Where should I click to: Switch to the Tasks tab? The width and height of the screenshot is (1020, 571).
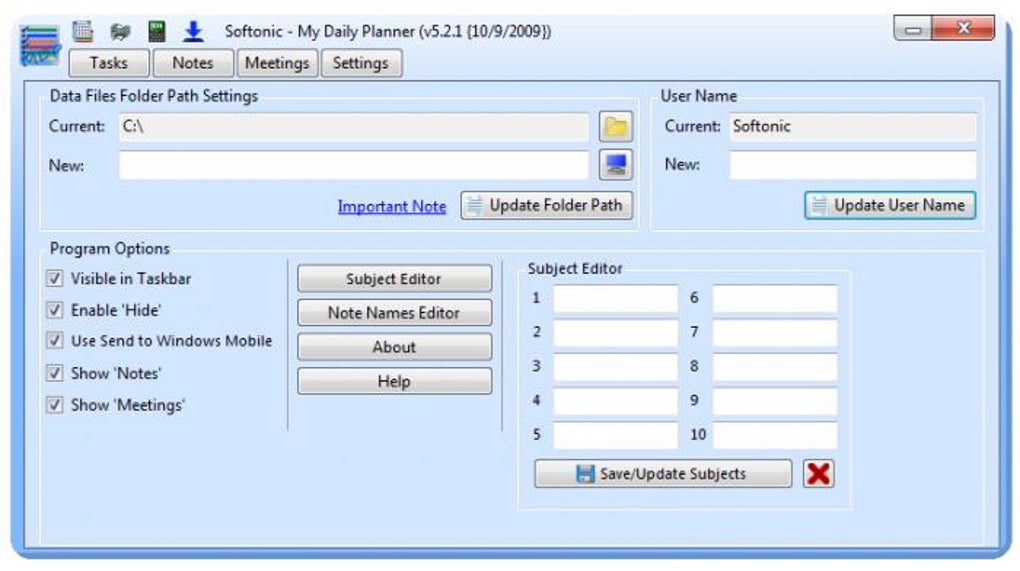tap(109, 63)
